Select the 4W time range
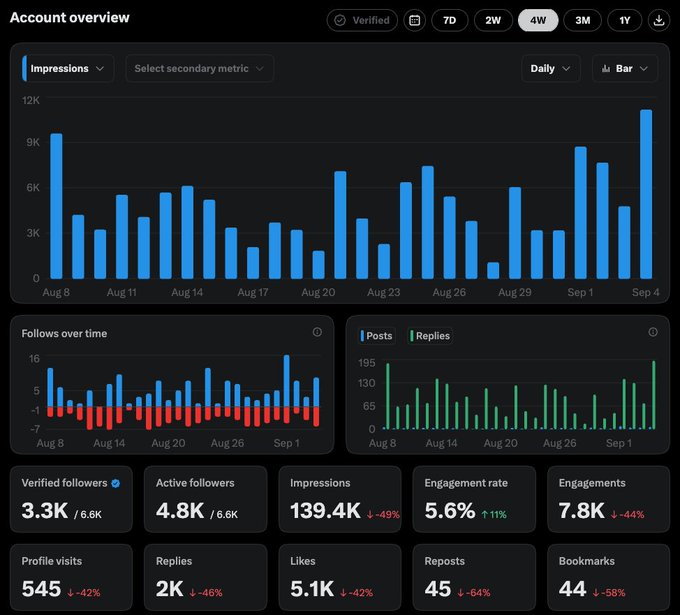This screenshot has height=615, width=680. (x=538, y=20)
